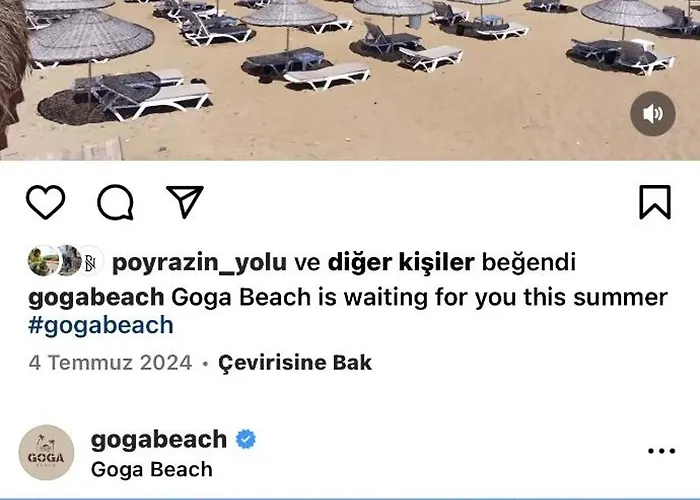Viewport: 700px width, 500px height.
Task: Open the three-dot options menu
Action: 662,451
